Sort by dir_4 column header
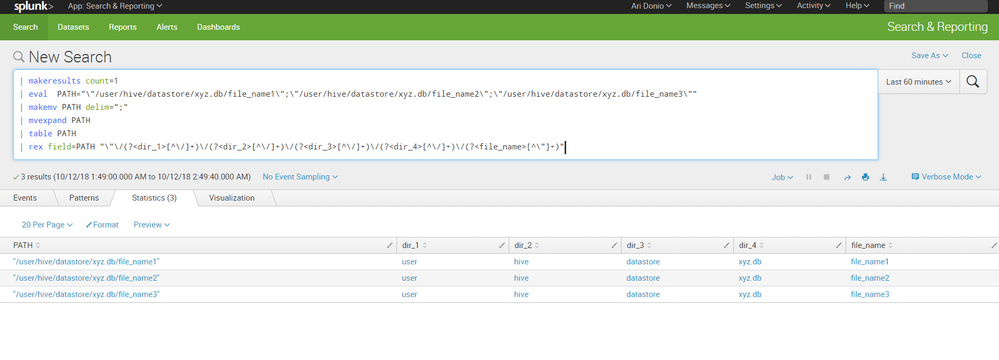Viewport: 999px width, 360px height. [751, 245]
